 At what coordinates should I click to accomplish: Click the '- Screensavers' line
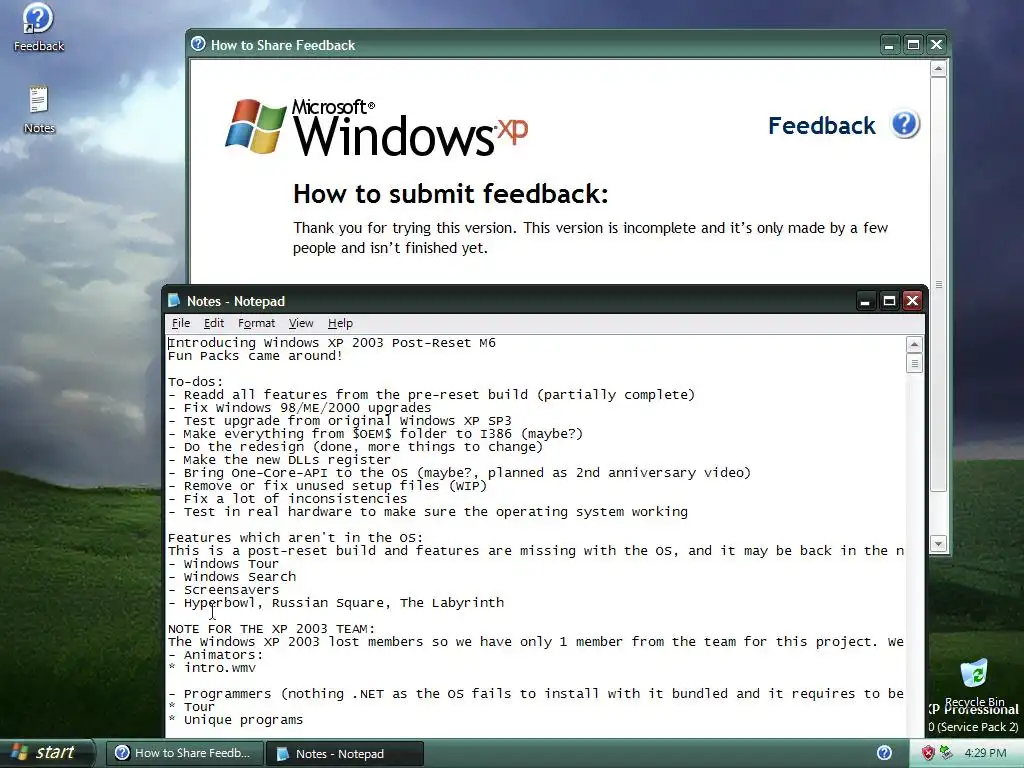tap(223, 590)
